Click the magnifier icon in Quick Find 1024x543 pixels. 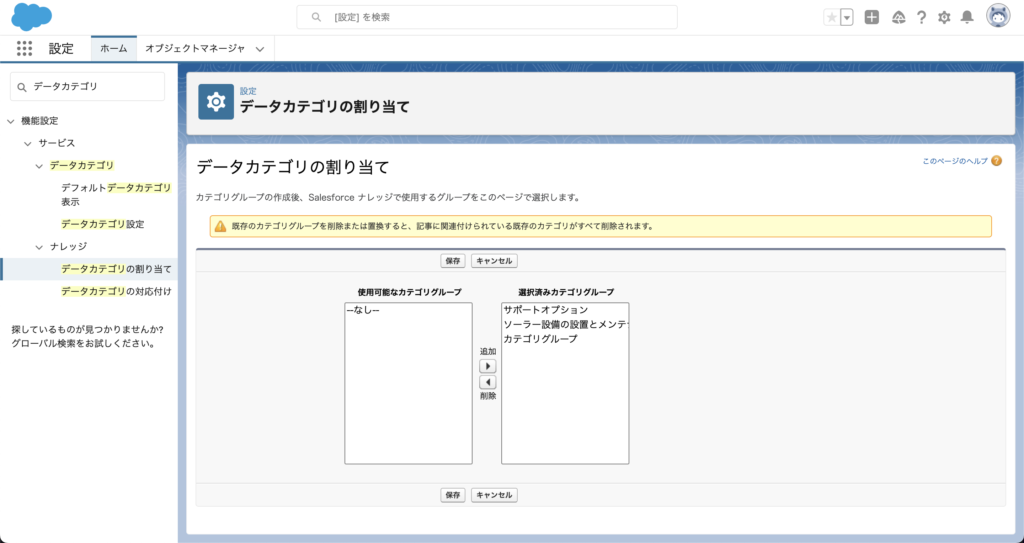[x=22, y=87]
